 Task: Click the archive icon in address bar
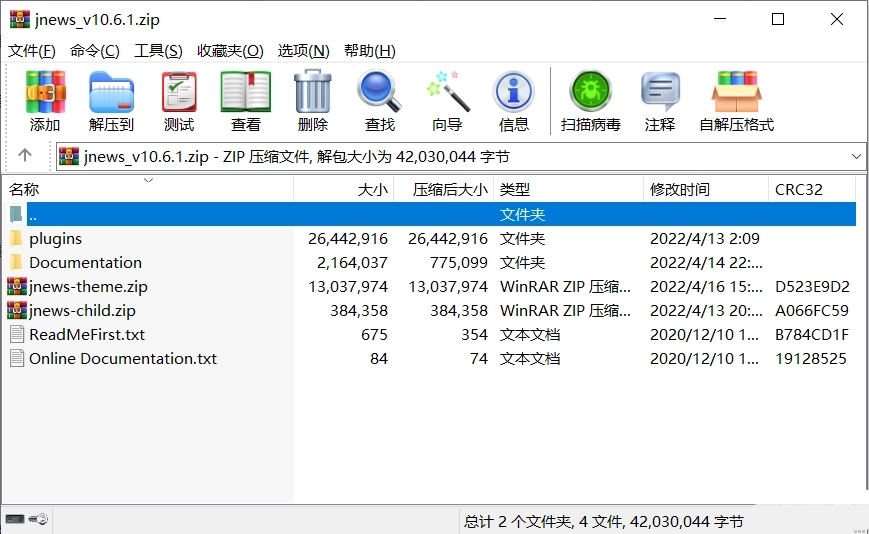(x=69, y=156)
